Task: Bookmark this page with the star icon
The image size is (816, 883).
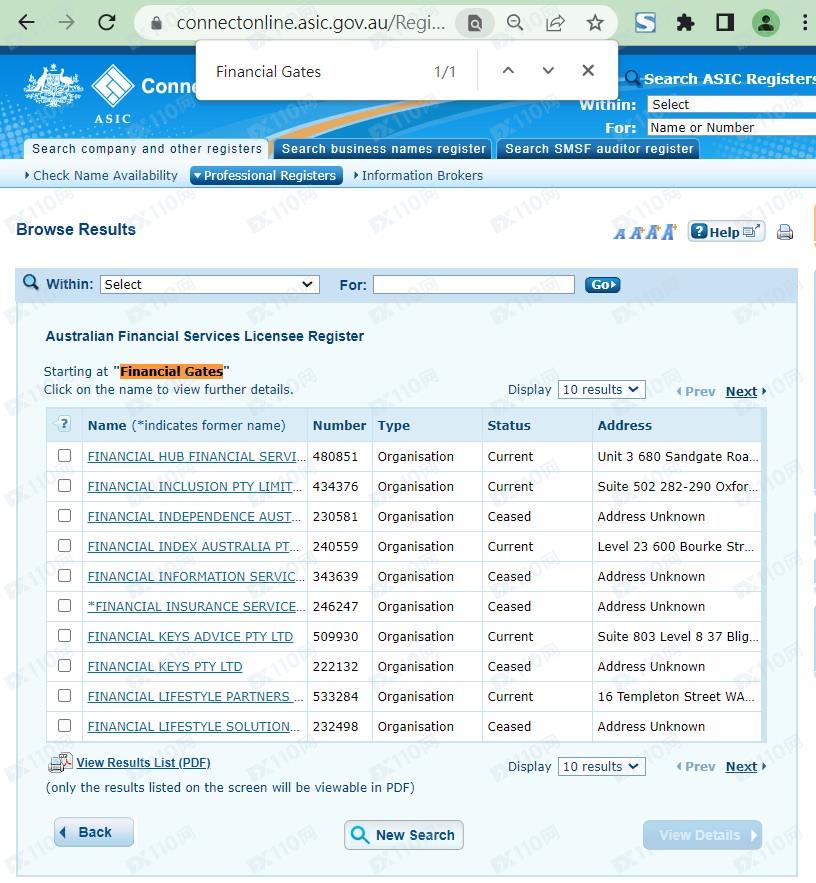Action: 595,23
